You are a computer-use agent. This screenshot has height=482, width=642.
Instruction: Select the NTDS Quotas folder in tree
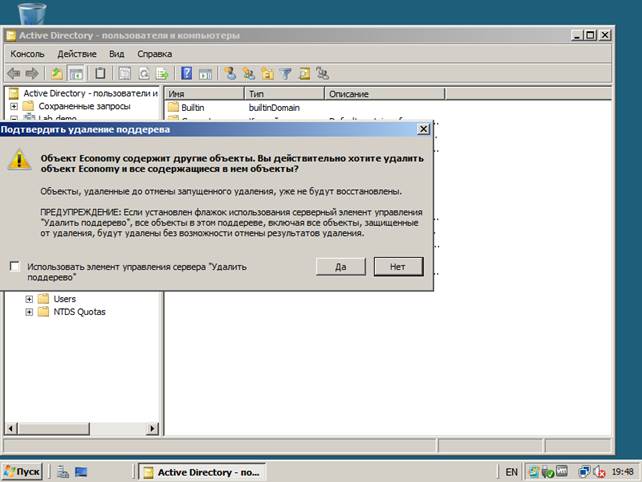[79, 312]
